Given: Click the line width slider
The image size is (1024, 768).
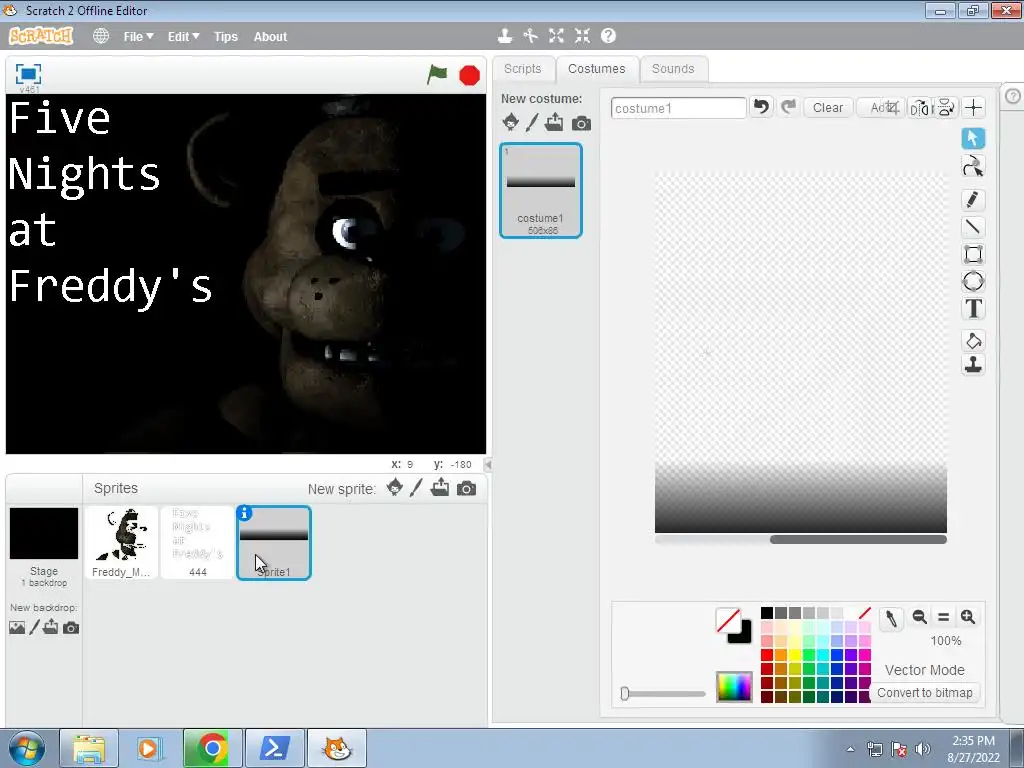Looking at the screenshot, I should click(663, 694).
